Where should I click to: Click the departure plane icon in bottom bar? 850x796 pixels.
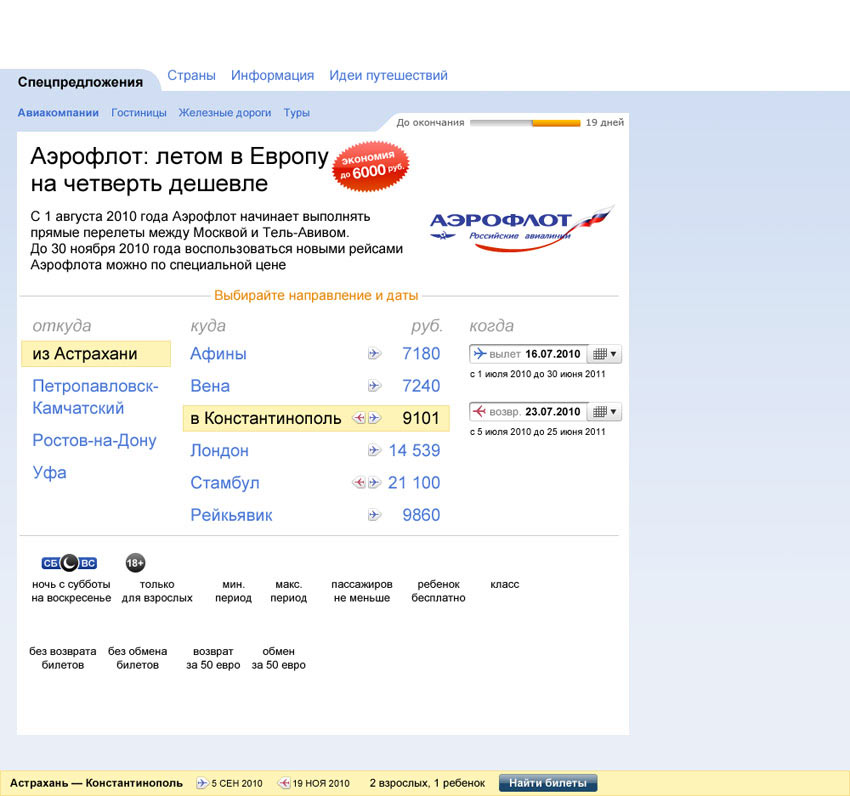click(202, 783)
